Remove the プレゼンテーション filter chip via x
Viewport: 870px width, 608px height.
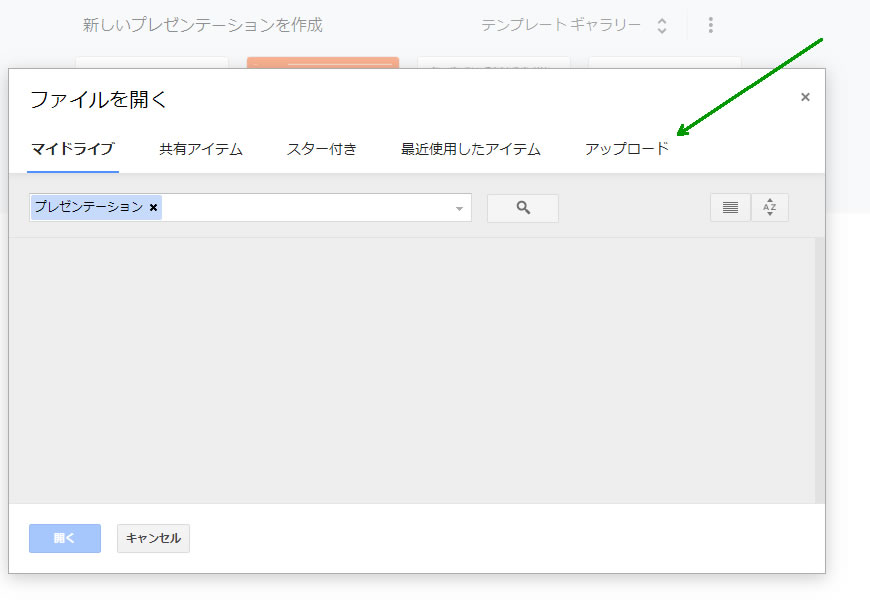pyautogui.click(x=153, y=207)
